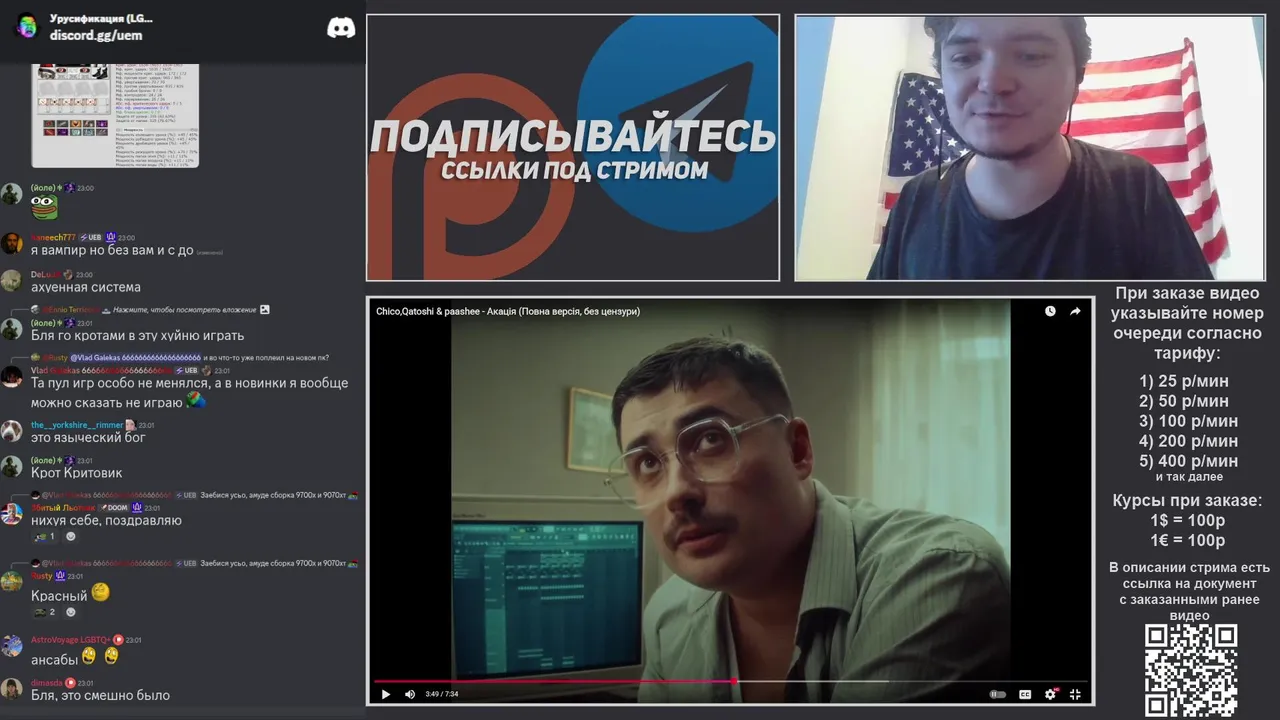
Task: Click the UEB tag next to haneech777
Action: click(x=91, y=238)
